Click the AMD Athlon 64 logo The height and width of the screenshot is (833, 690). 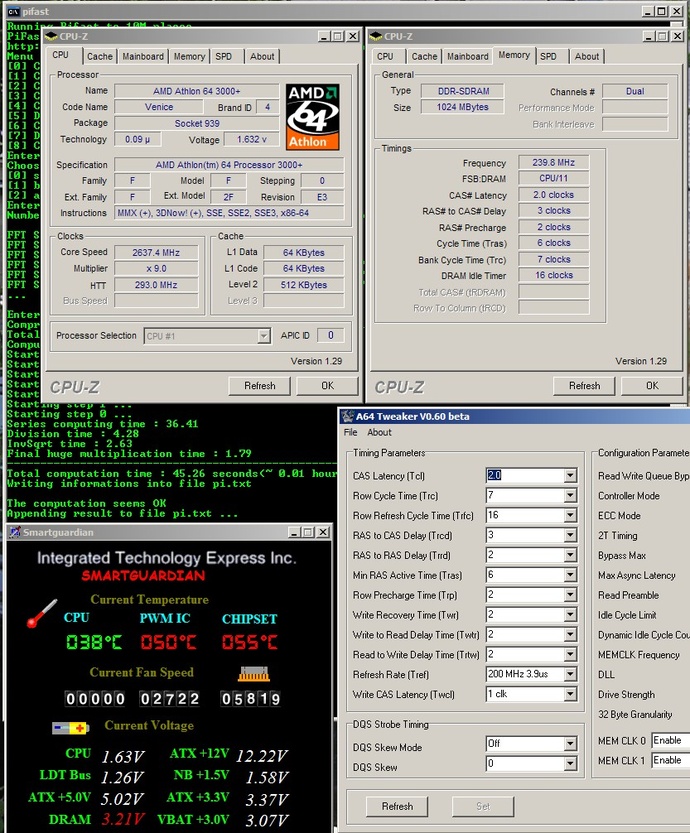tap(312, 116)
